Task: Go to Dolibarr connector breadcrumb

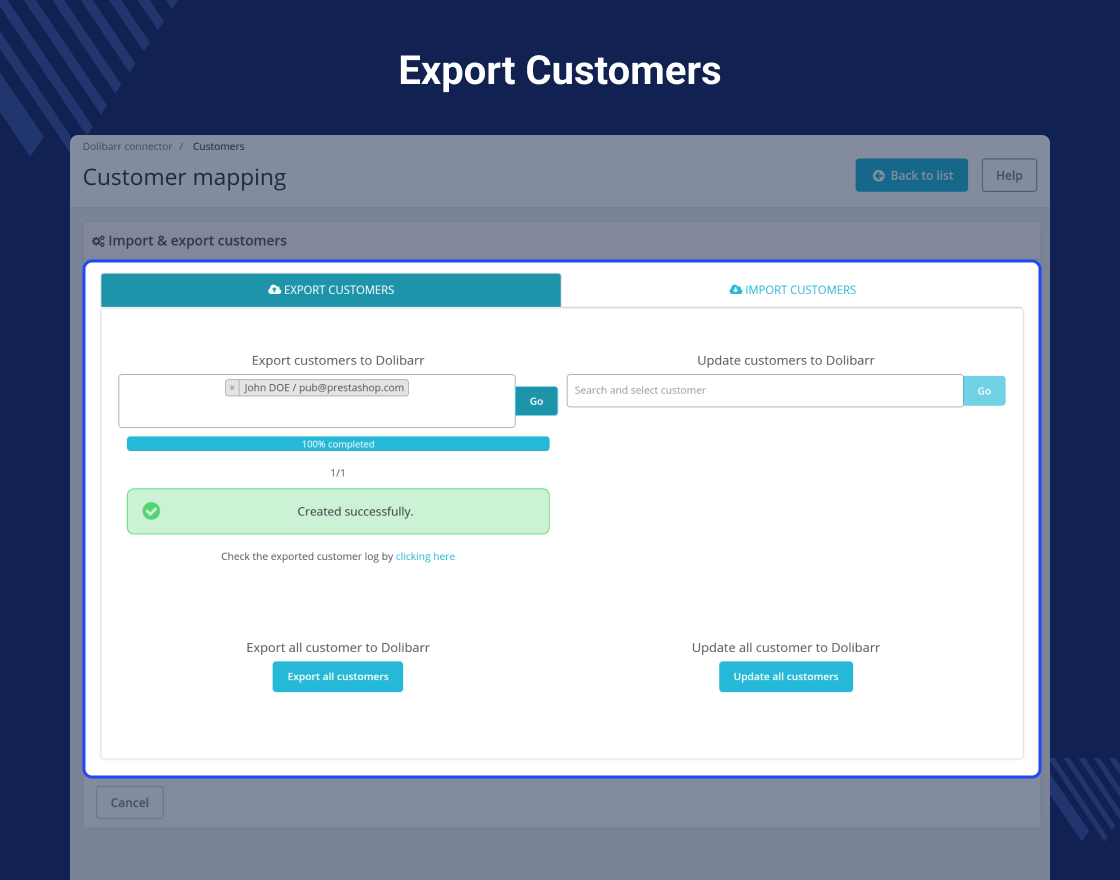Action: click(x=127, y=146)
